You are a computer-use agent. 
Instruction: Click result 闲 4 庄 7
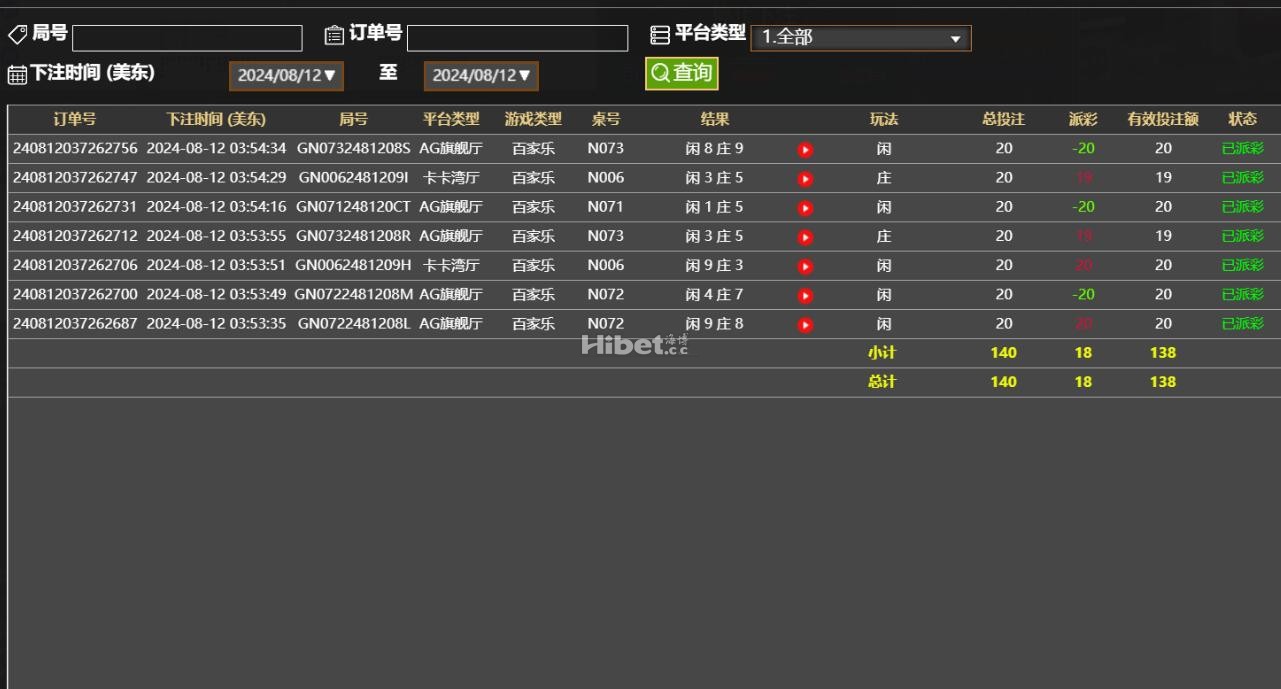point(714,294)
